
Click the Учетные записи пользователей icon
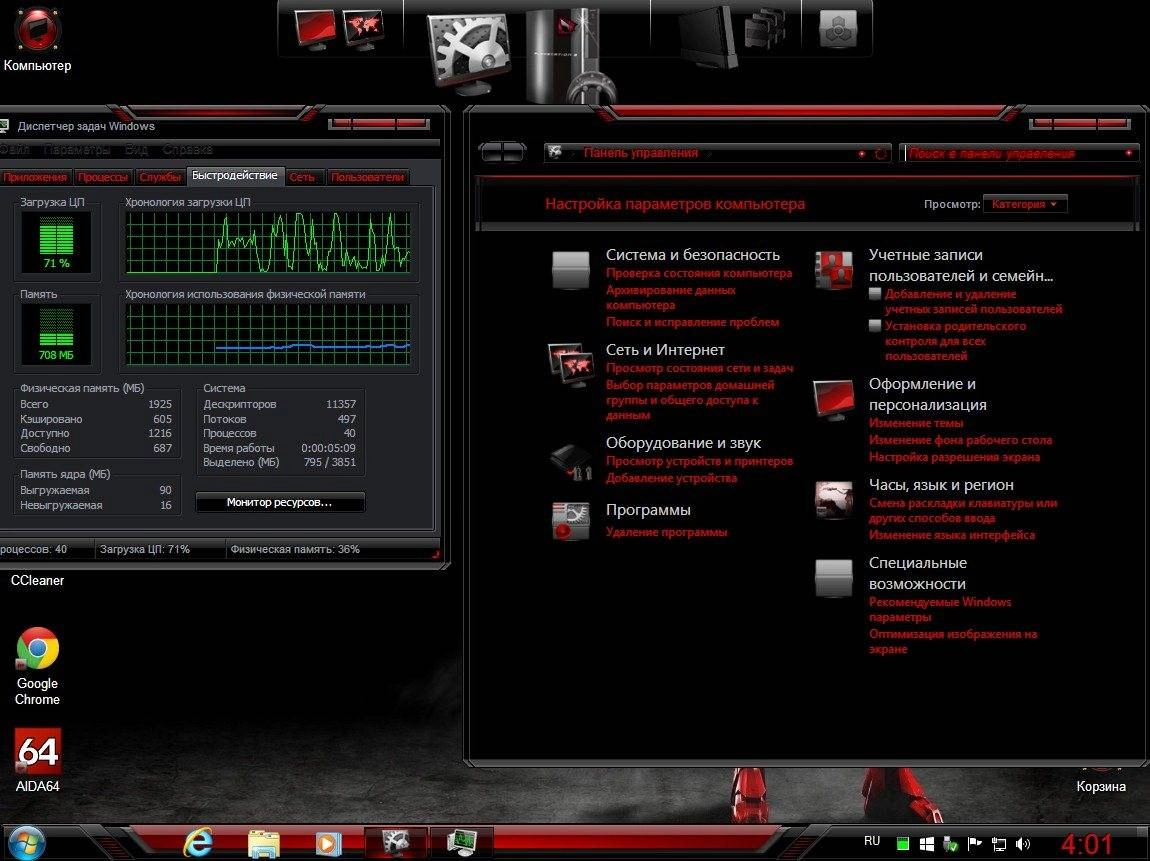click(834, 270)
